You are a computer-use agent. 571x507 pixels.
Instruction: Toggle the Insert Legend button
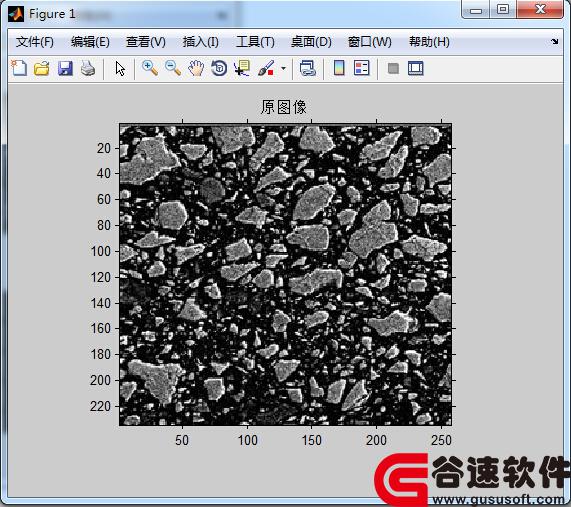[x=362, y=68]
